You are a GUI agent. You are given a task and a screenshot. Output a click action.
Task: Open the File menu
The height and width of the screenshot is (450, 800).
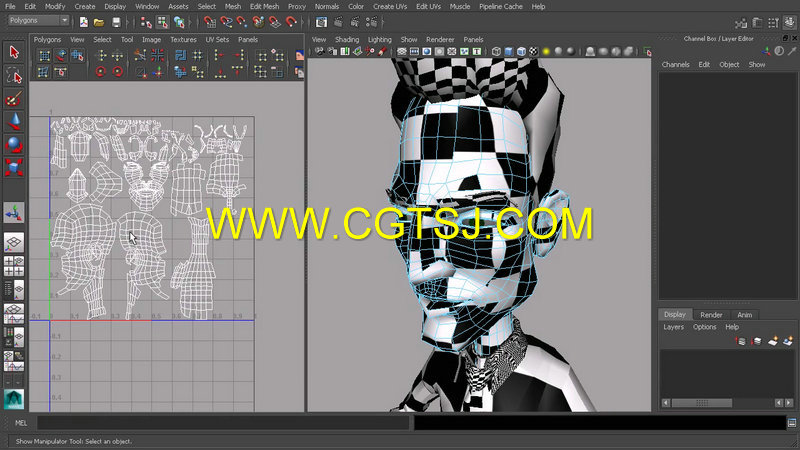pyautogui.click(x=10, y=7)
